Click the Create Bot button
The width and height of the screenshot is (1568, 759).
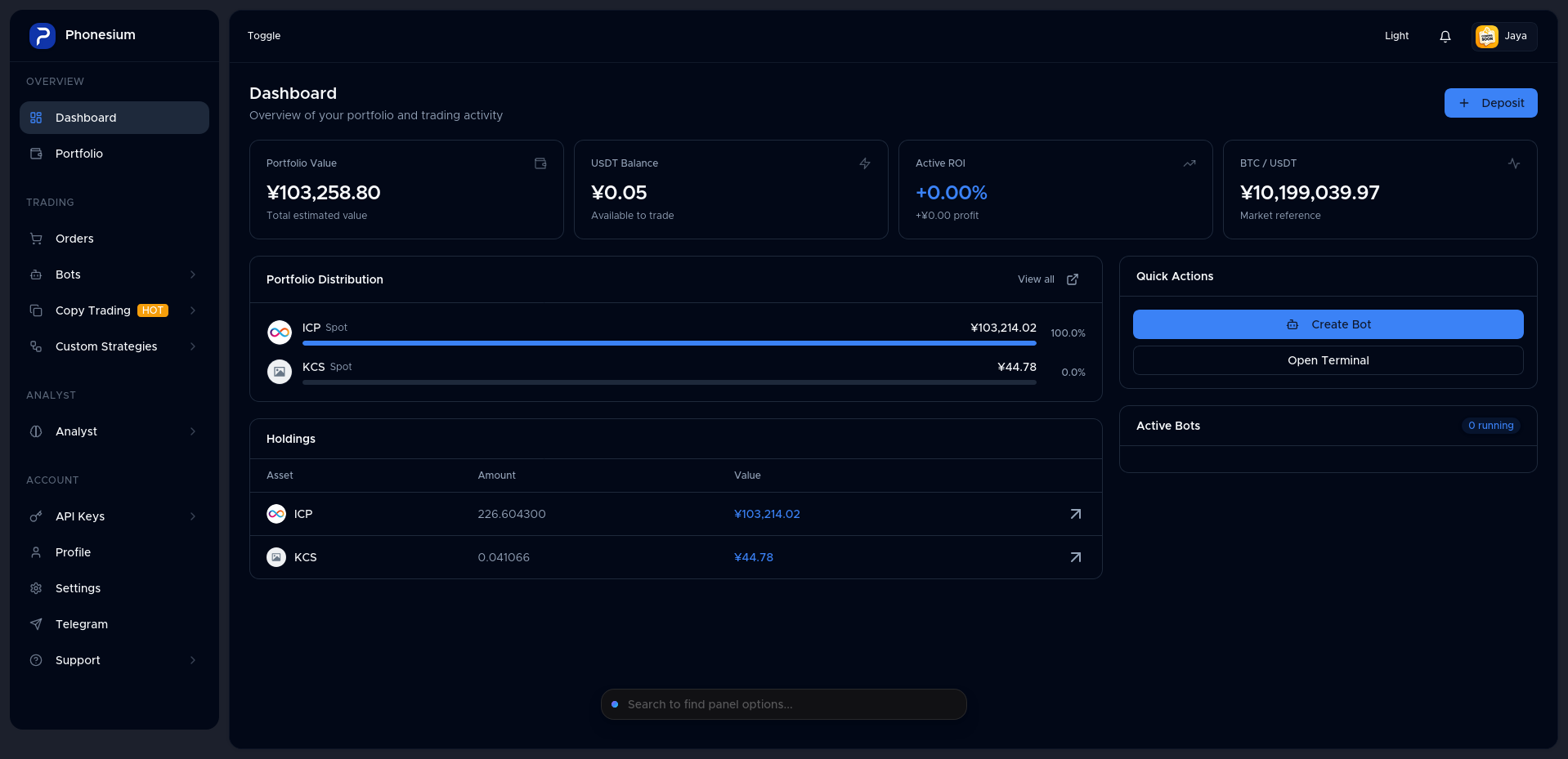(1328, 324)
